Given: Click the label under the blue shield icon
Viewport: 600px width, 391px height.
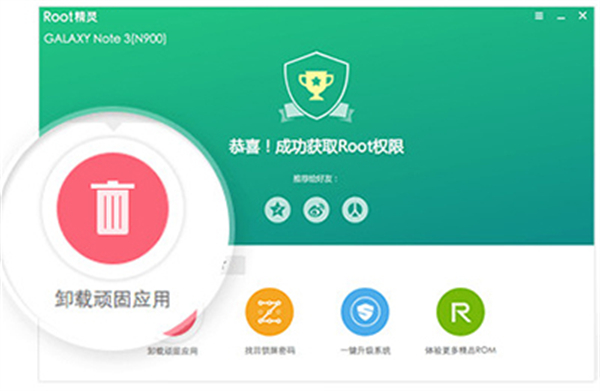Looking at the screenshot, I should point(365,350).
